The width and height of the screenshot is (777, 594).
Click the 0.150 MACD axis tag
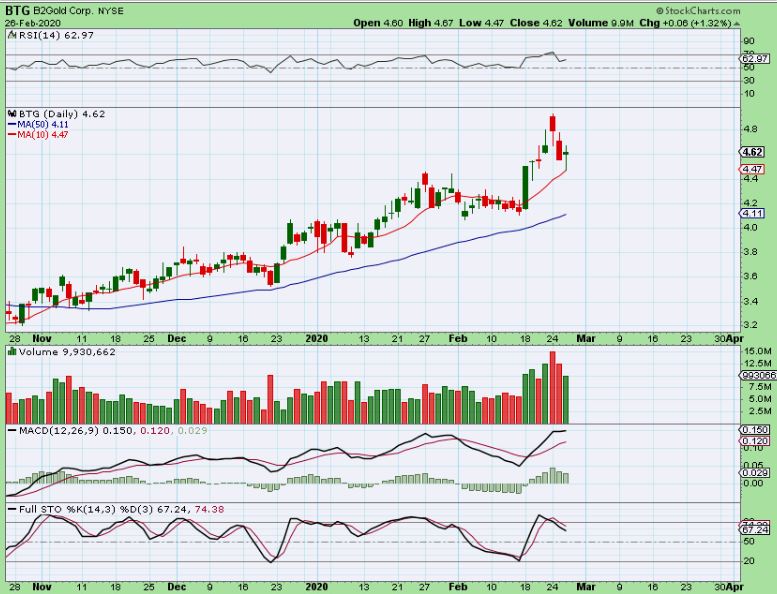tap(756, 430)
